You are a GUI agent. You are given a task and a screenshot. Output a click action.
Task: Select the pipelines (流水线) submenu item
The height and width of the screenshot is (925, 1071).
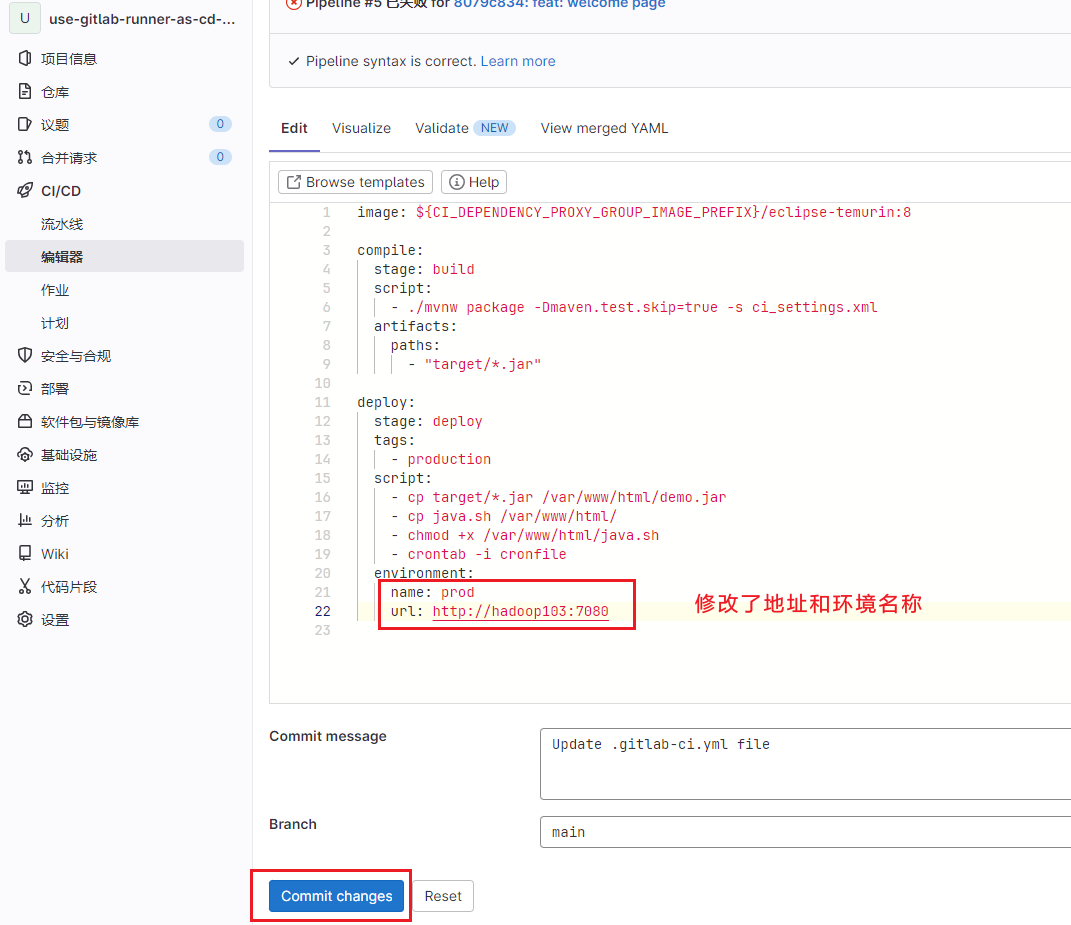coord(62,224)
